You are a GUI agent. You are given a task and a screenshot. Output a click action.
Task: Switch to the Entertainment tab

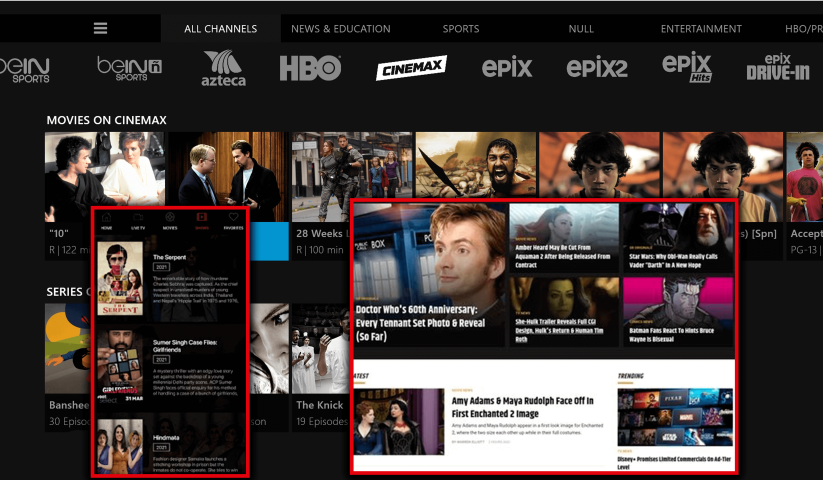701,28
